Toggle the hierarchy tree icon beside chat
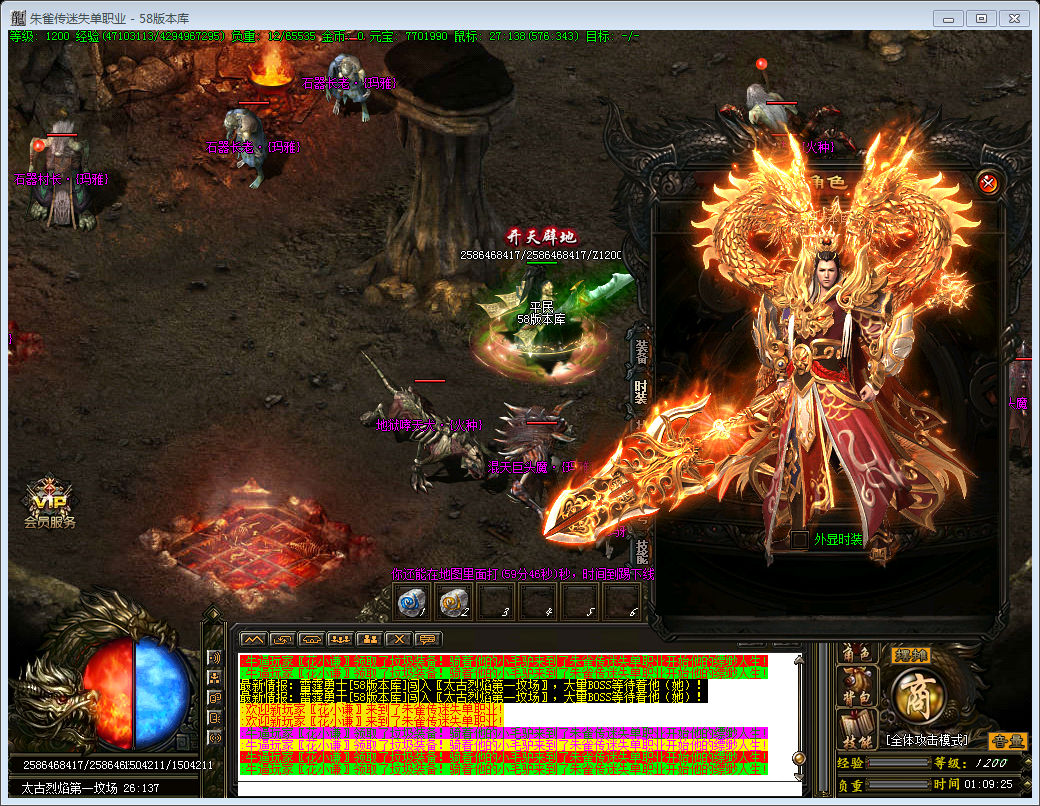1040x806 pixels. tap(214, 677)
